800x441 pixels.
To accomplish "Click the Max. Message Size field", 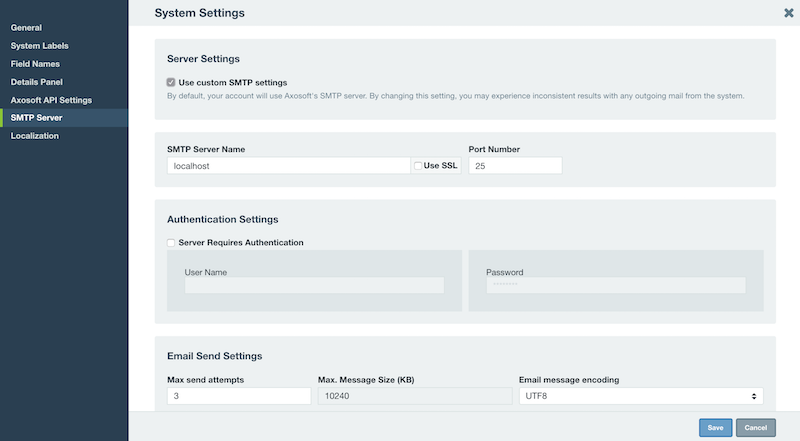I will pyautogui.click(x=415, y=396).
